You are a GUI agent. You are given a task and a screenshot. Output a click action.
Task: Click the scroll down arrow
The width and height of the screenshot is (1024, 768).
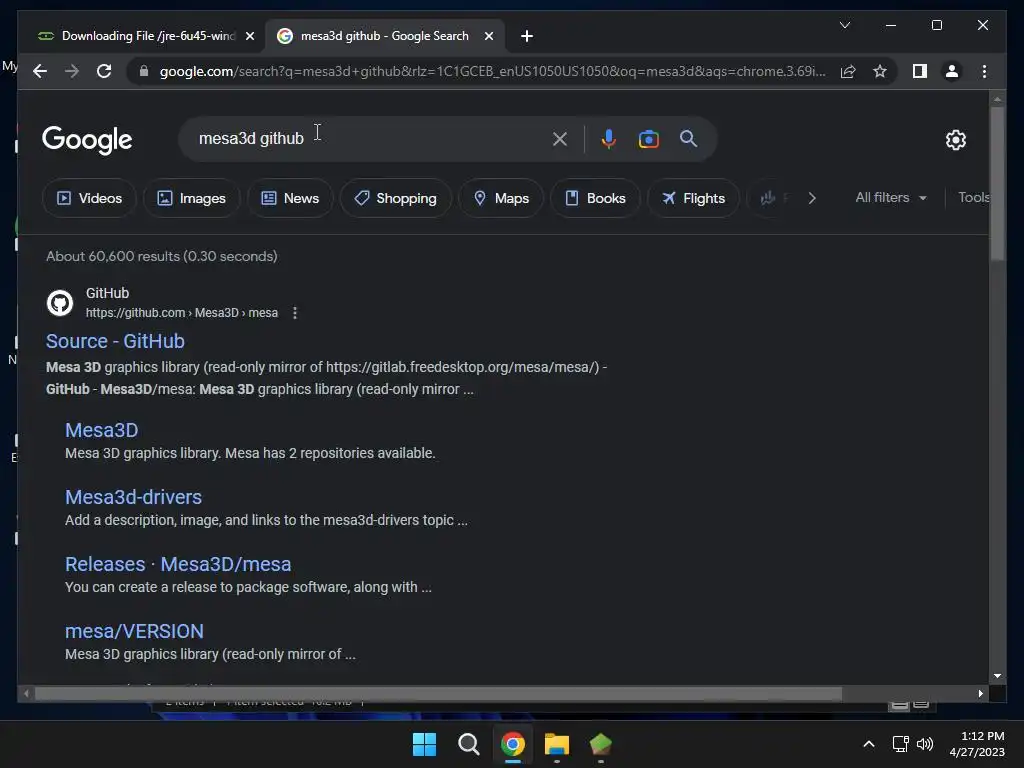click(997, 676)
